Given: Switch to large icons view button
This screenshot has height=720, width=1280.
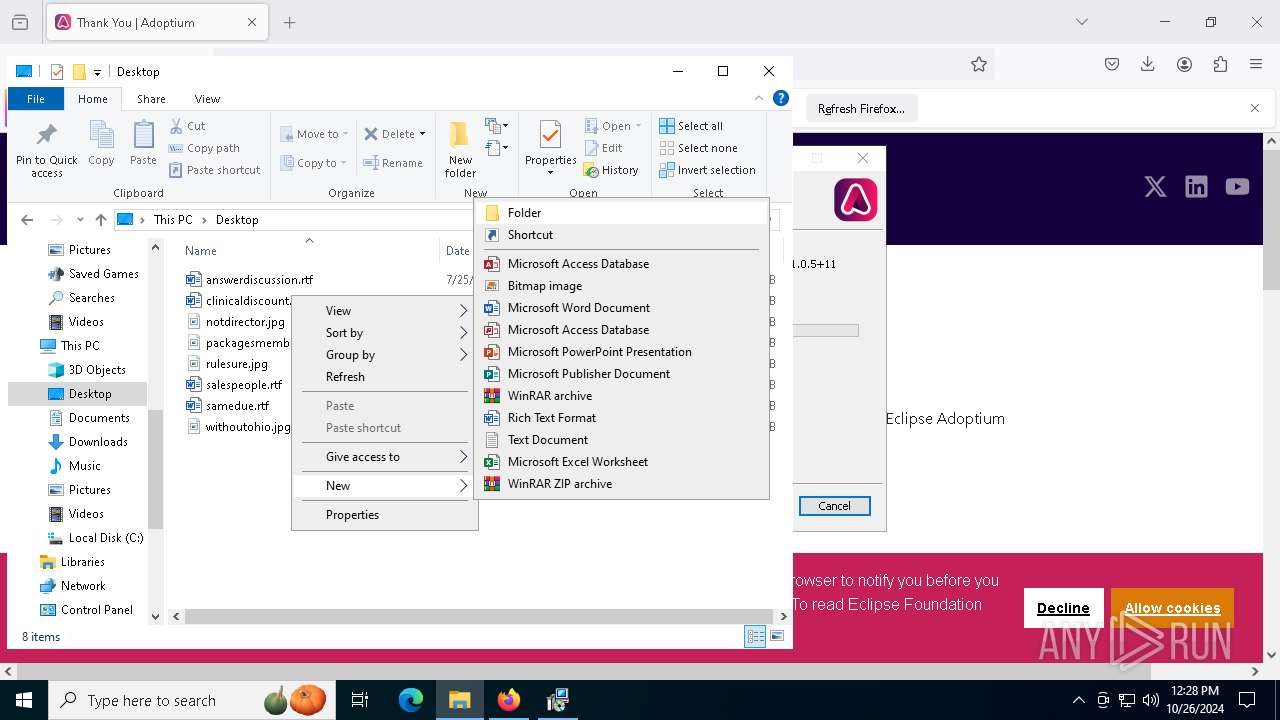Looking at the screenshot, I should (x=777, y=636).
